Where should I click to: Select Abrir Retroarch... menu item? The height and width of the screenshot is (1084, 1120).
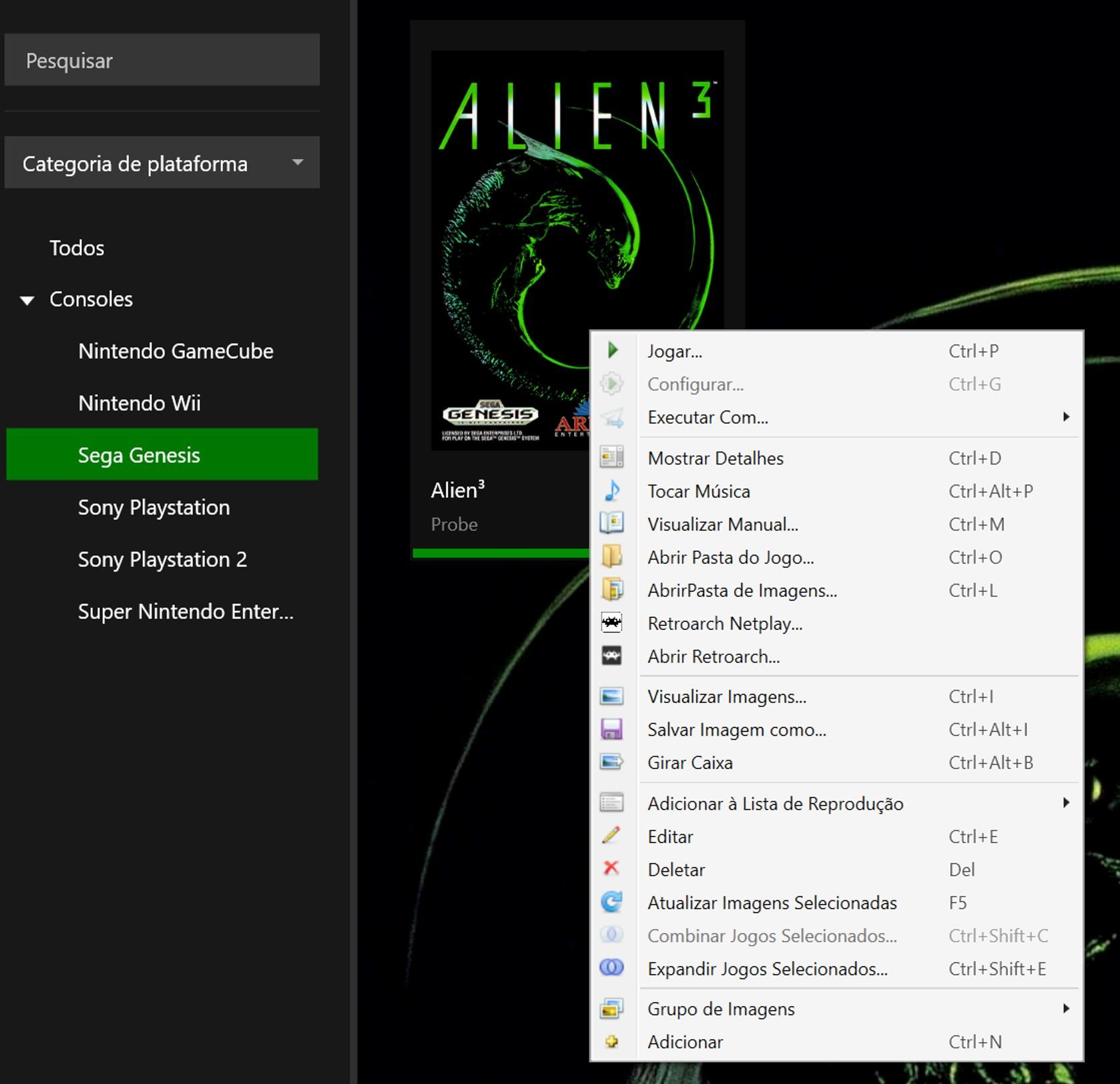(836, 656)
